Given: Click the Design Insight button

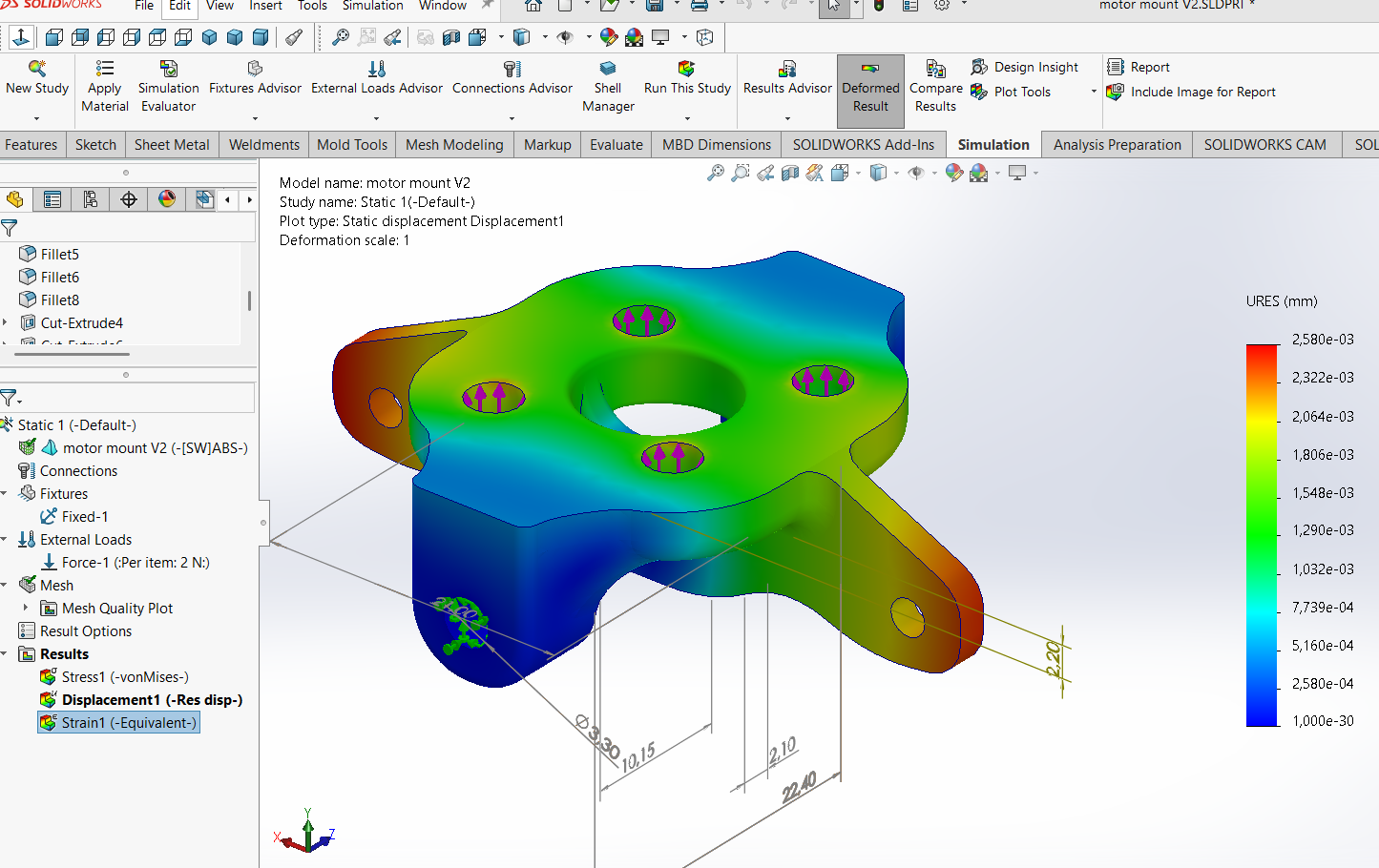Looking at the screenshot, I should tap(1034, 67).
